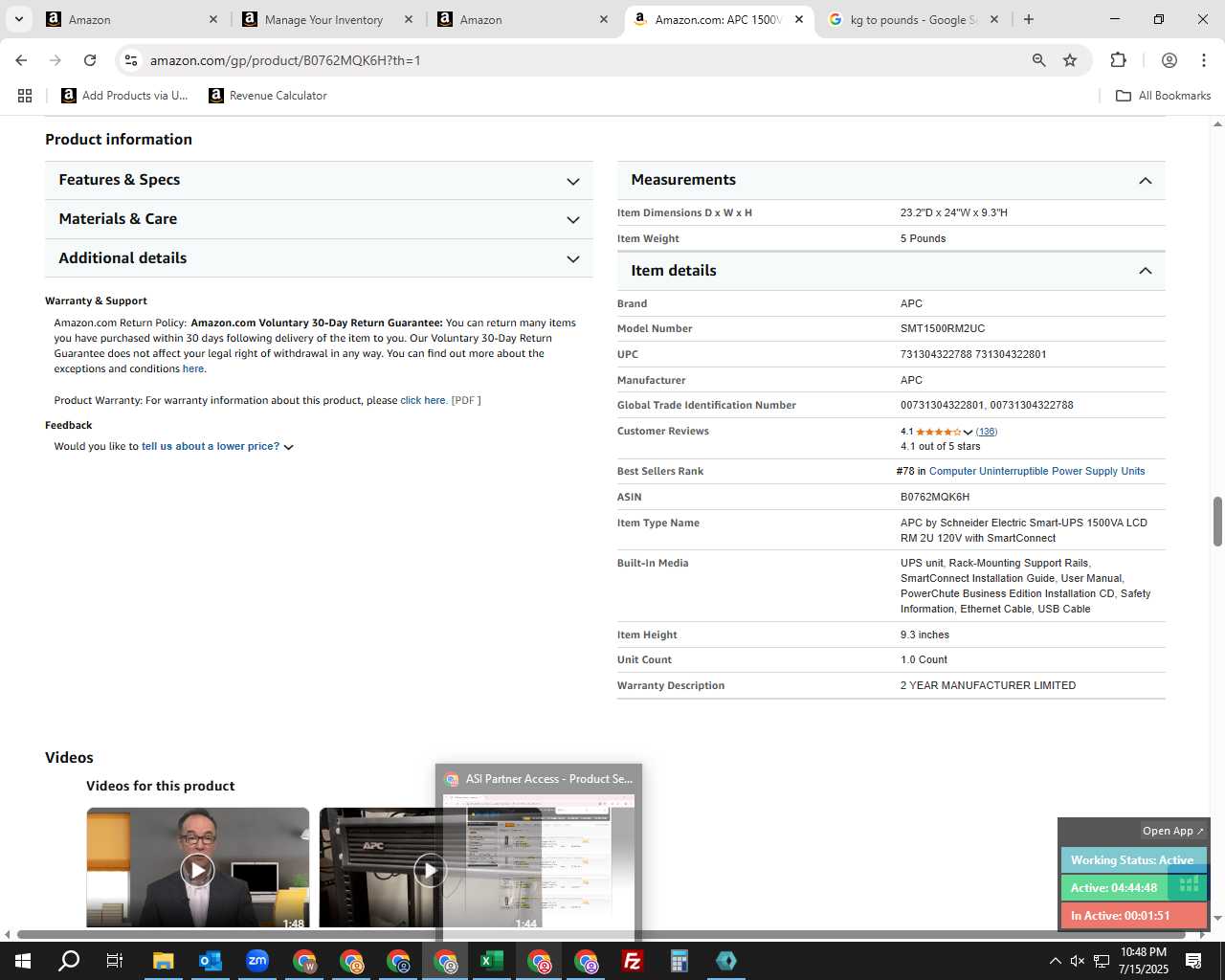Expand Features & Specs section
1225x980 pixels.
coord(319,180)
